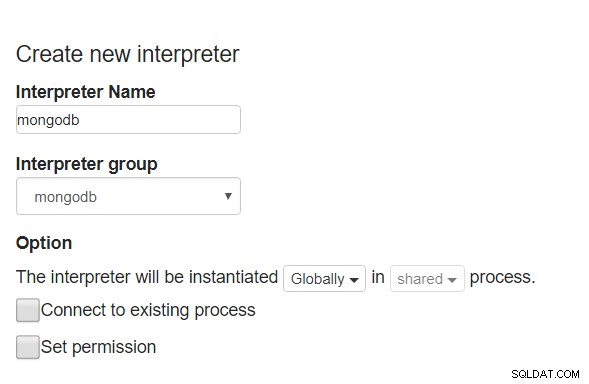The height and width of the screenshot is (384, 589).
Task: Enable the Connect to existing process checkbox
Action: (x=28, y=310)
